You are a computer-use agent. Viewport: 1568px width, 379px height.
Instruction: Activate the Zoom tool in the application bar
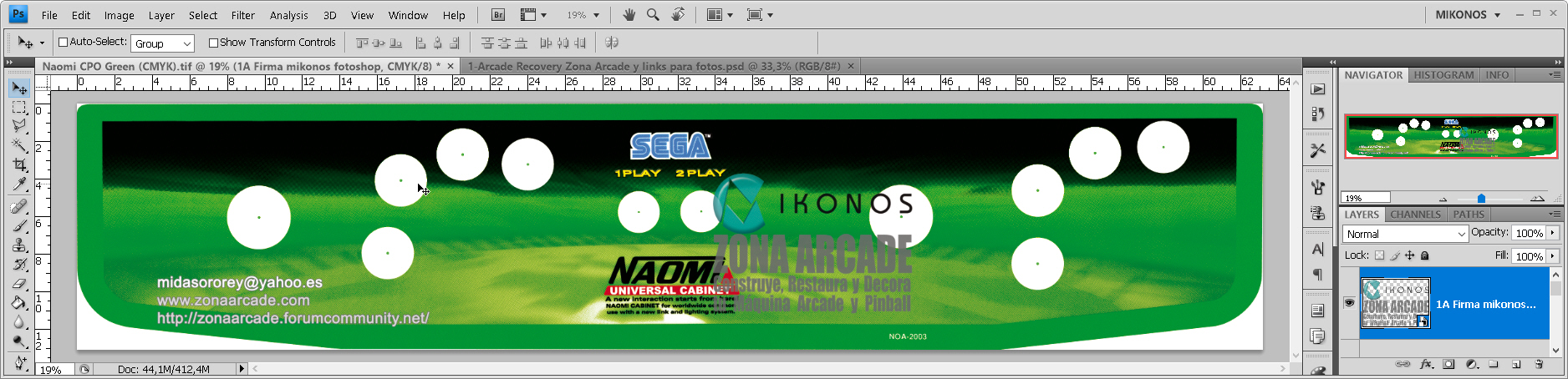click(x=653, y=15)
